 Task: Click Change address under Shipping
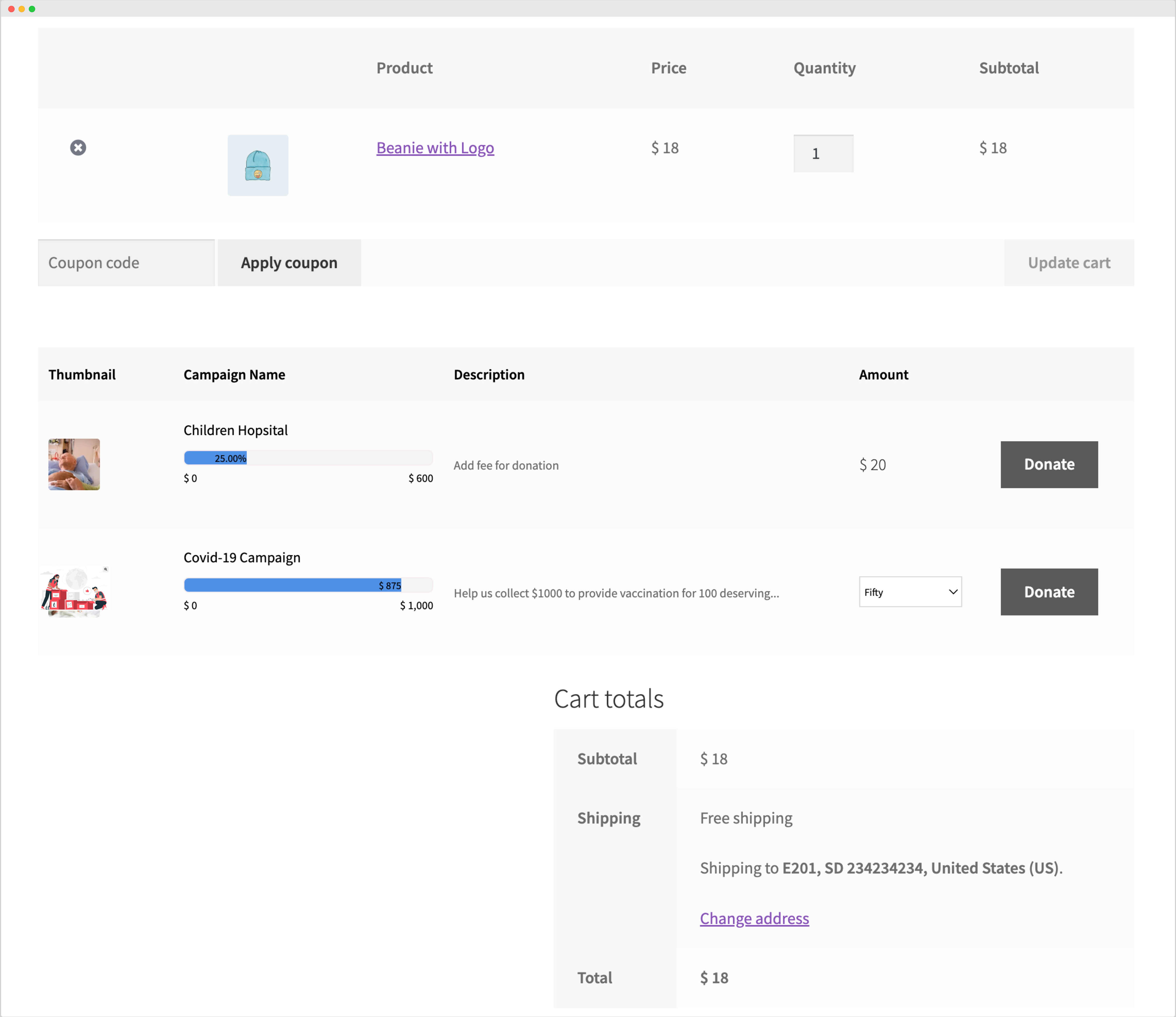click(x=754, y=918)
